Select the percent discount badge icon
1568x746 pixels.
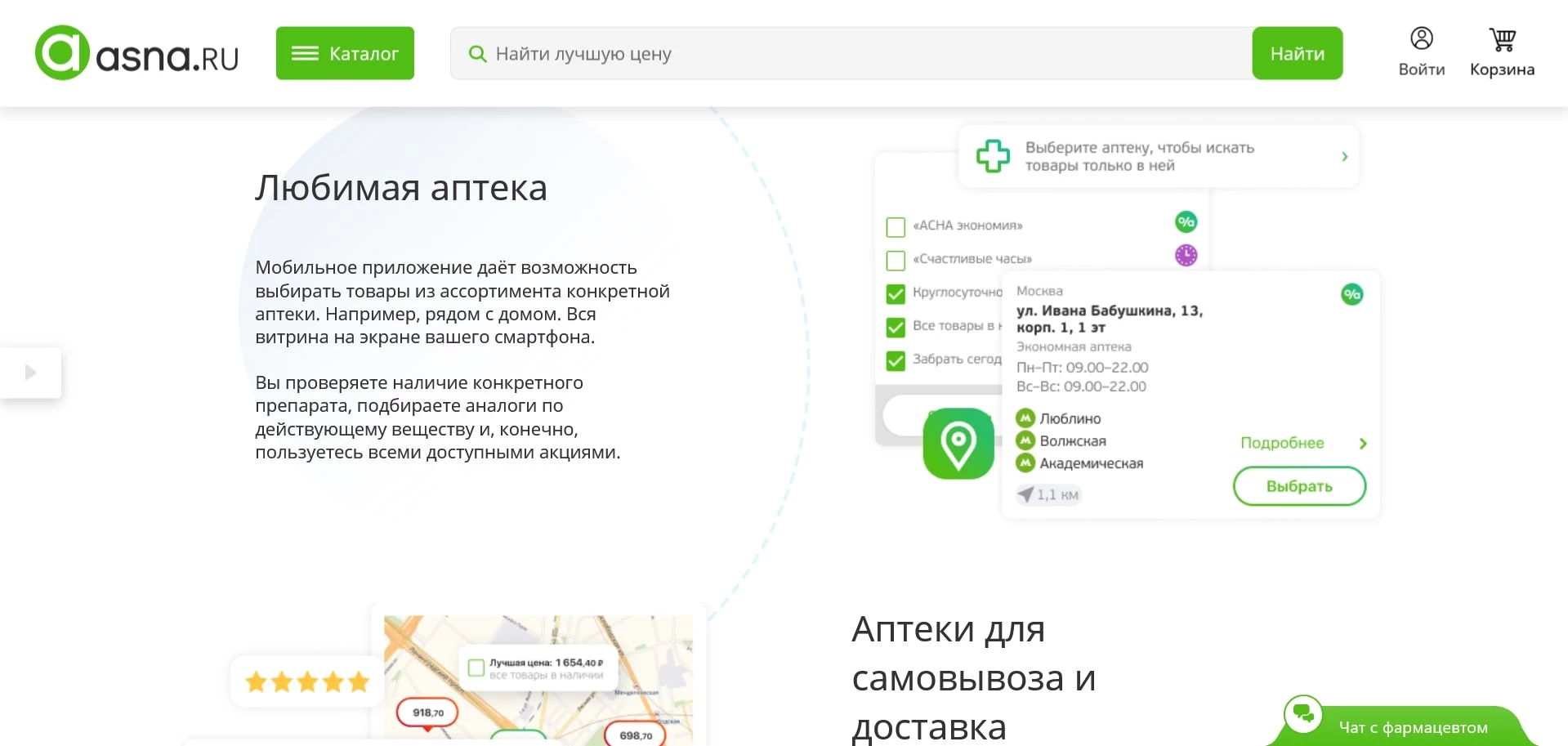pyautogui.click(x=1186, y=221)
